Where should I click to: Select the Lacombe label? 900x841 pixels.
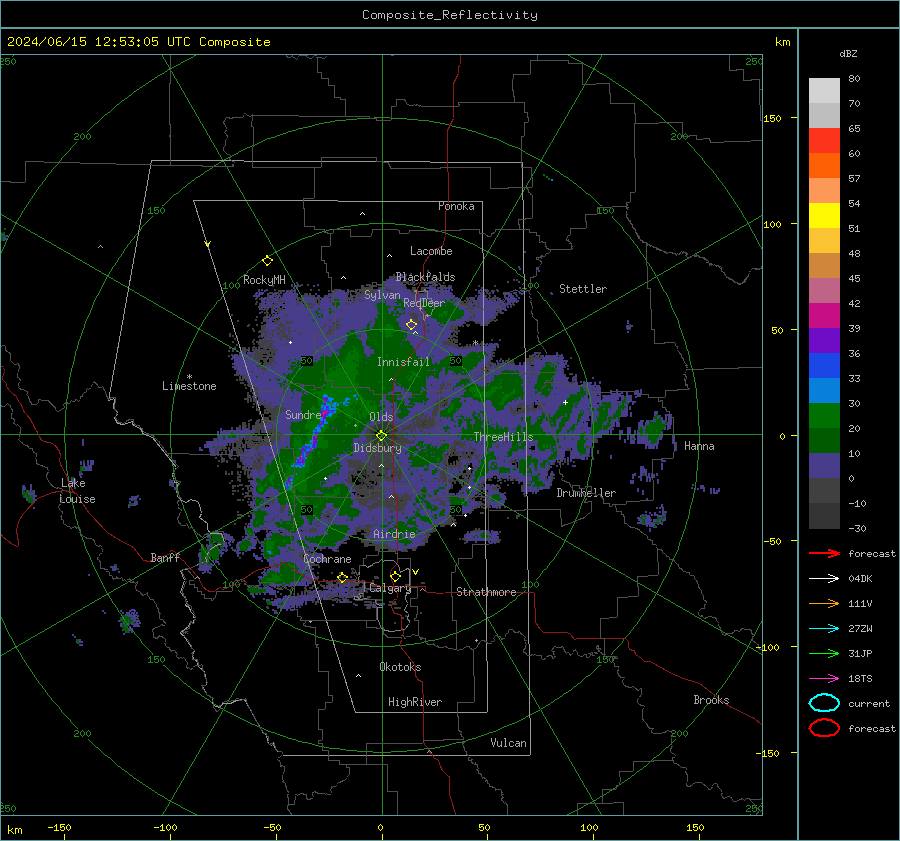[431, 251]
